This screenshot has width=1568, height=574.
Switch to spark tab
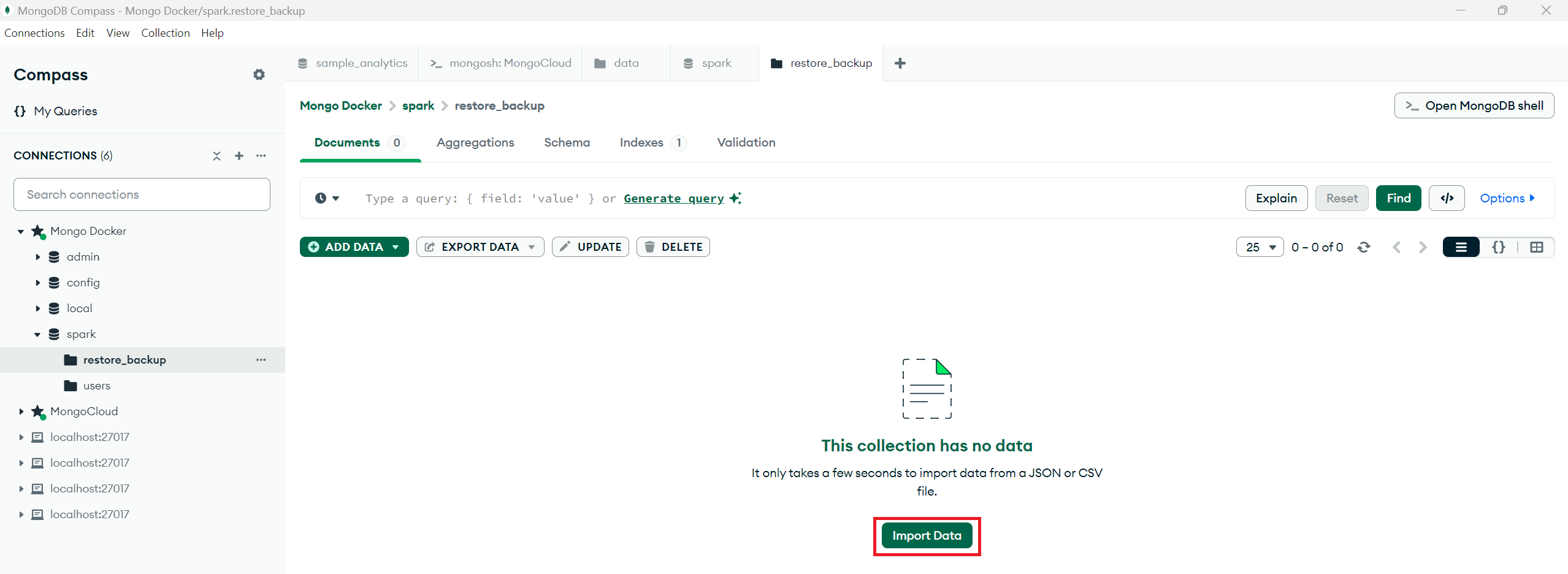click(x=715, y=63)
